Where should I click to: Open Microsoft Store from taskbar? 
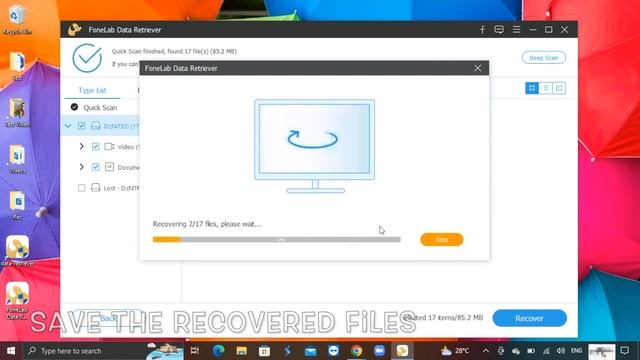point(264,351)
